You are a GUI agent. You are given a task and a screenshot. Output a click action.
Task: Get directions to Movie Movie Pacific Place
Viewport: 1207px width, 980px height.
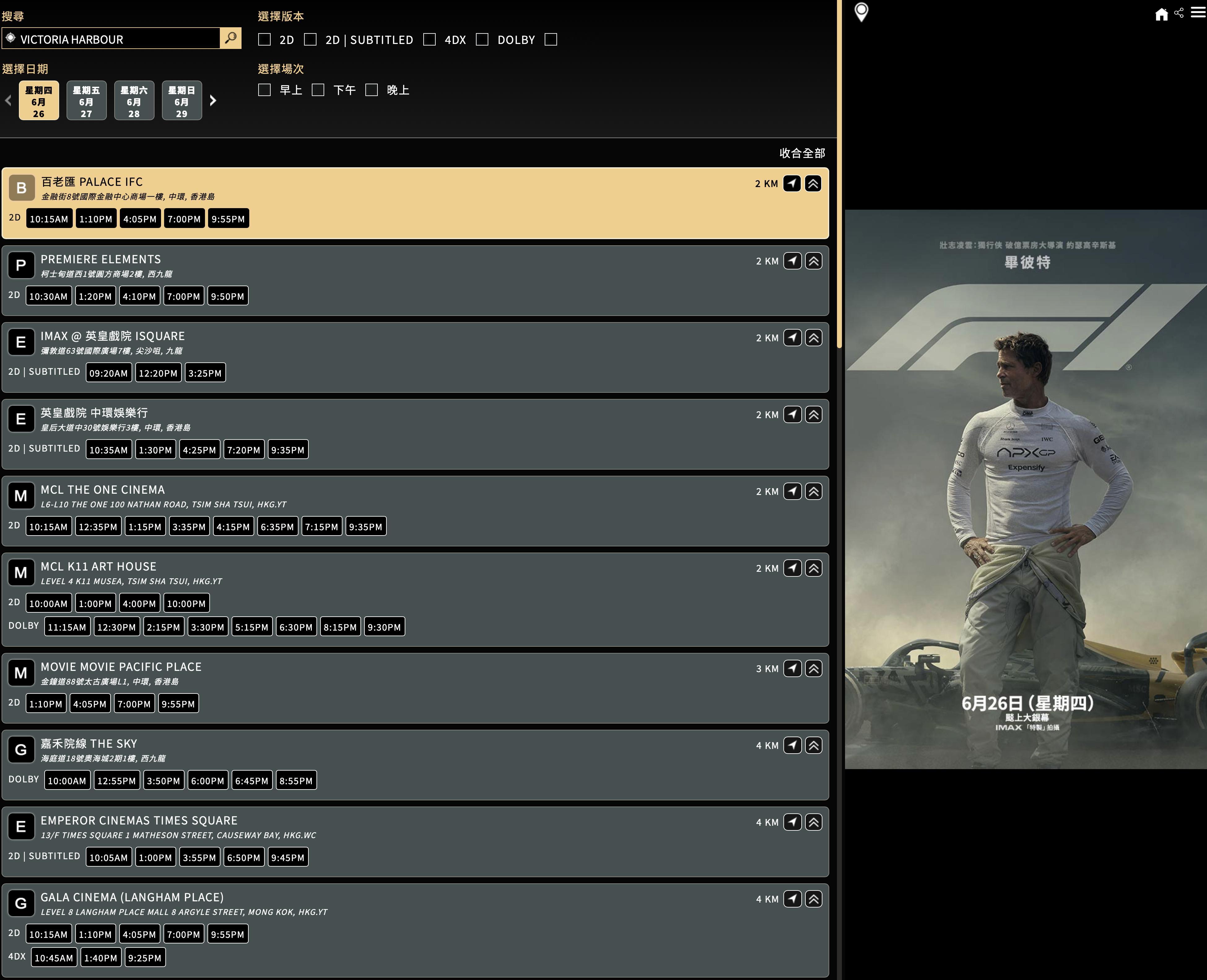[x=792, y=668]
